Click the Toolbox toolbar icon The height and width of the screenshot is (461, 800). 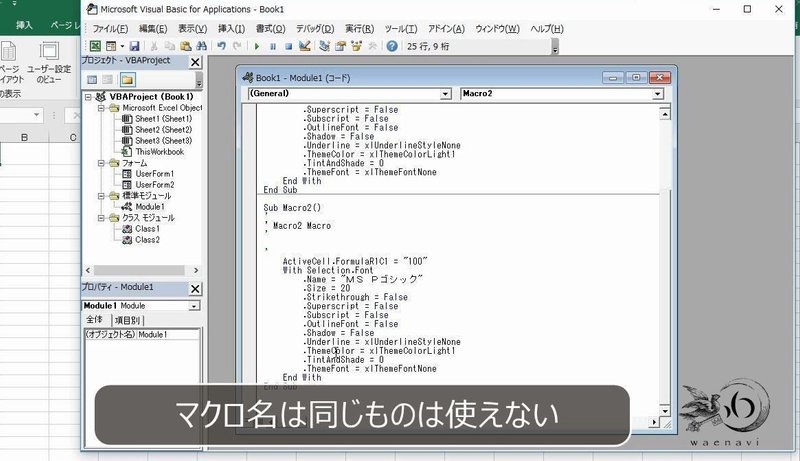[x=372, y=46]
